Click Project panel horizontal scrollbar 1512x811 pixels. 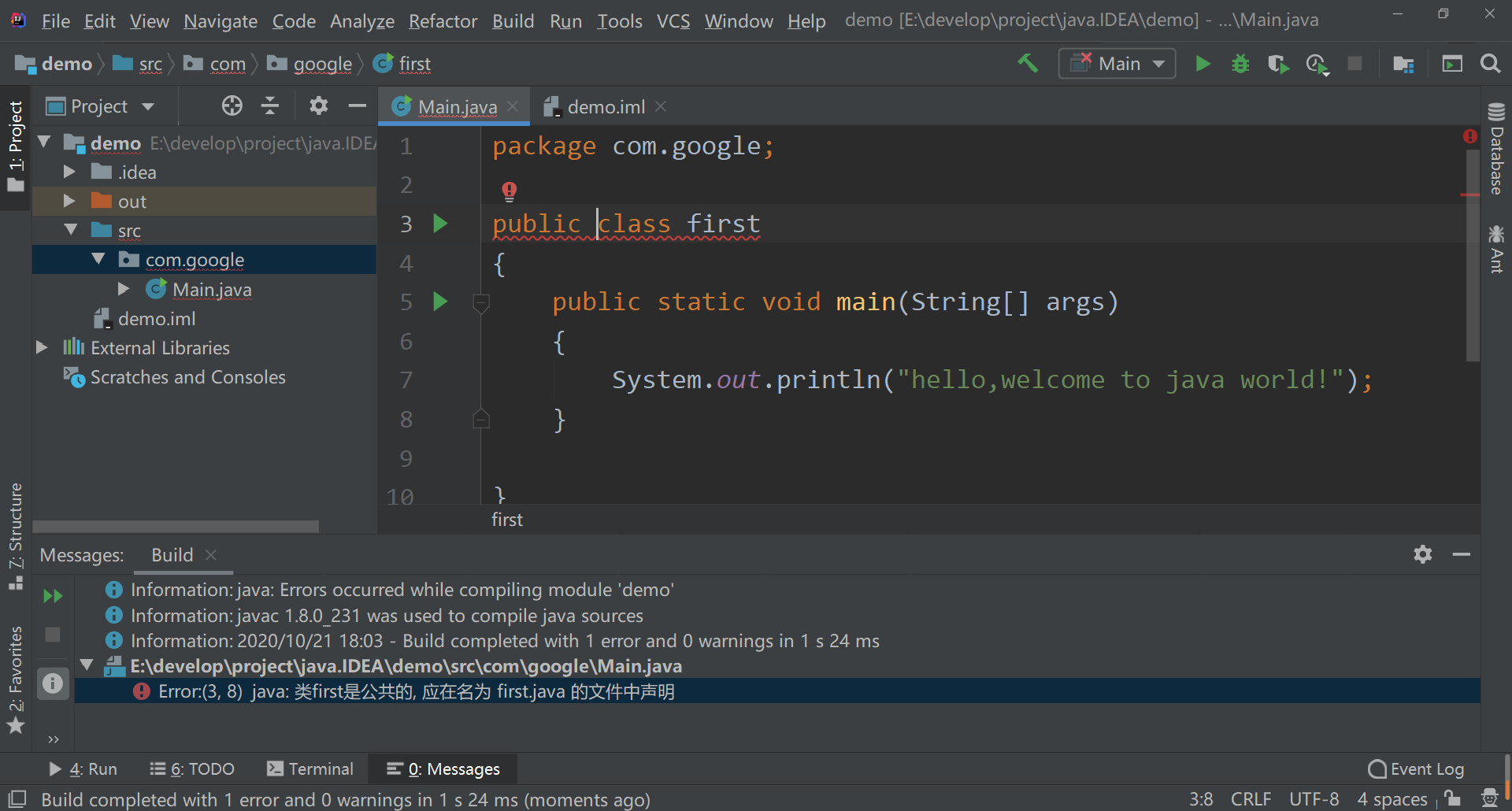click(x=176, y=526)
